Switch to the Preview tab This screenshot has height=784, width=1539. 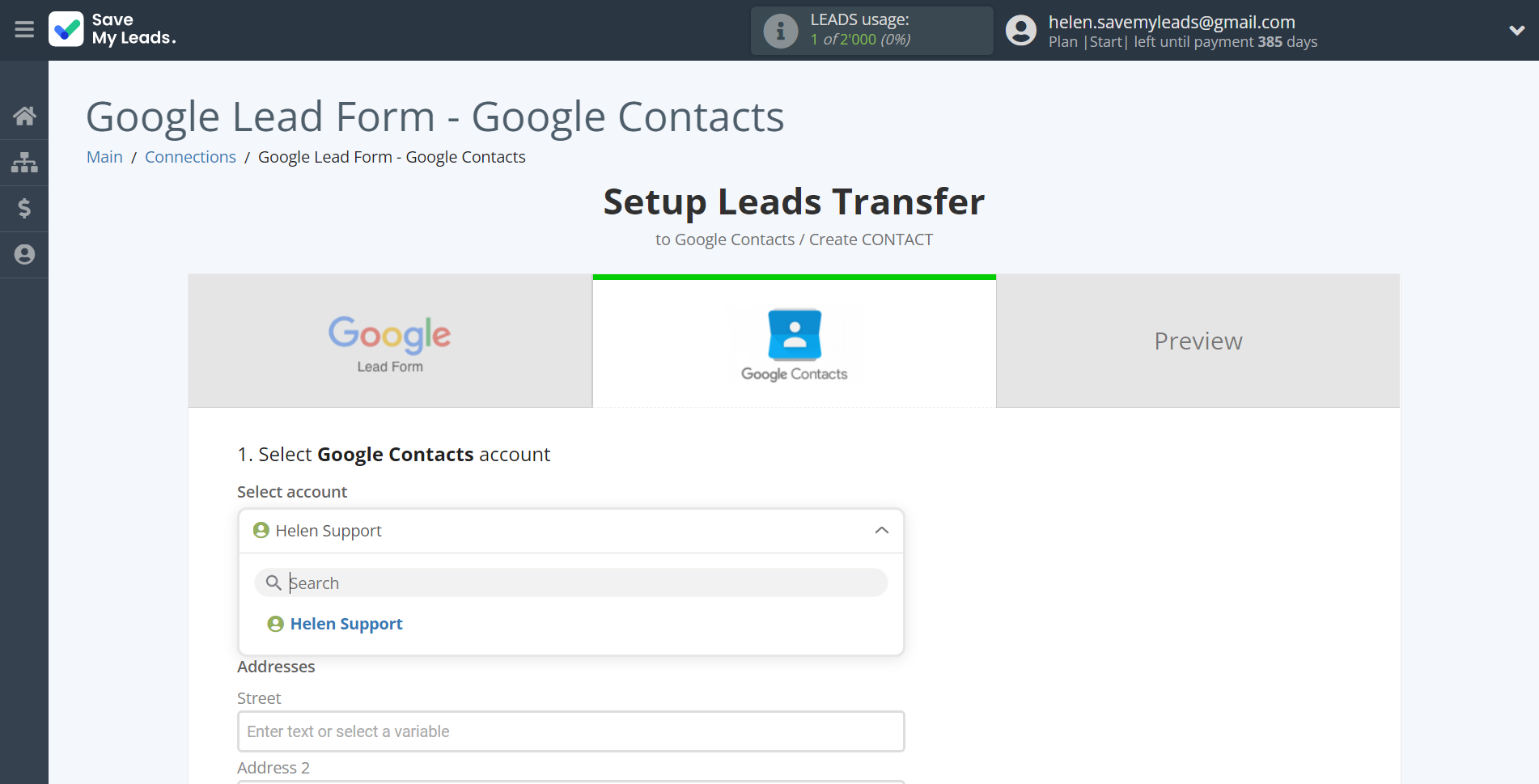click(x=1198, y=341)
